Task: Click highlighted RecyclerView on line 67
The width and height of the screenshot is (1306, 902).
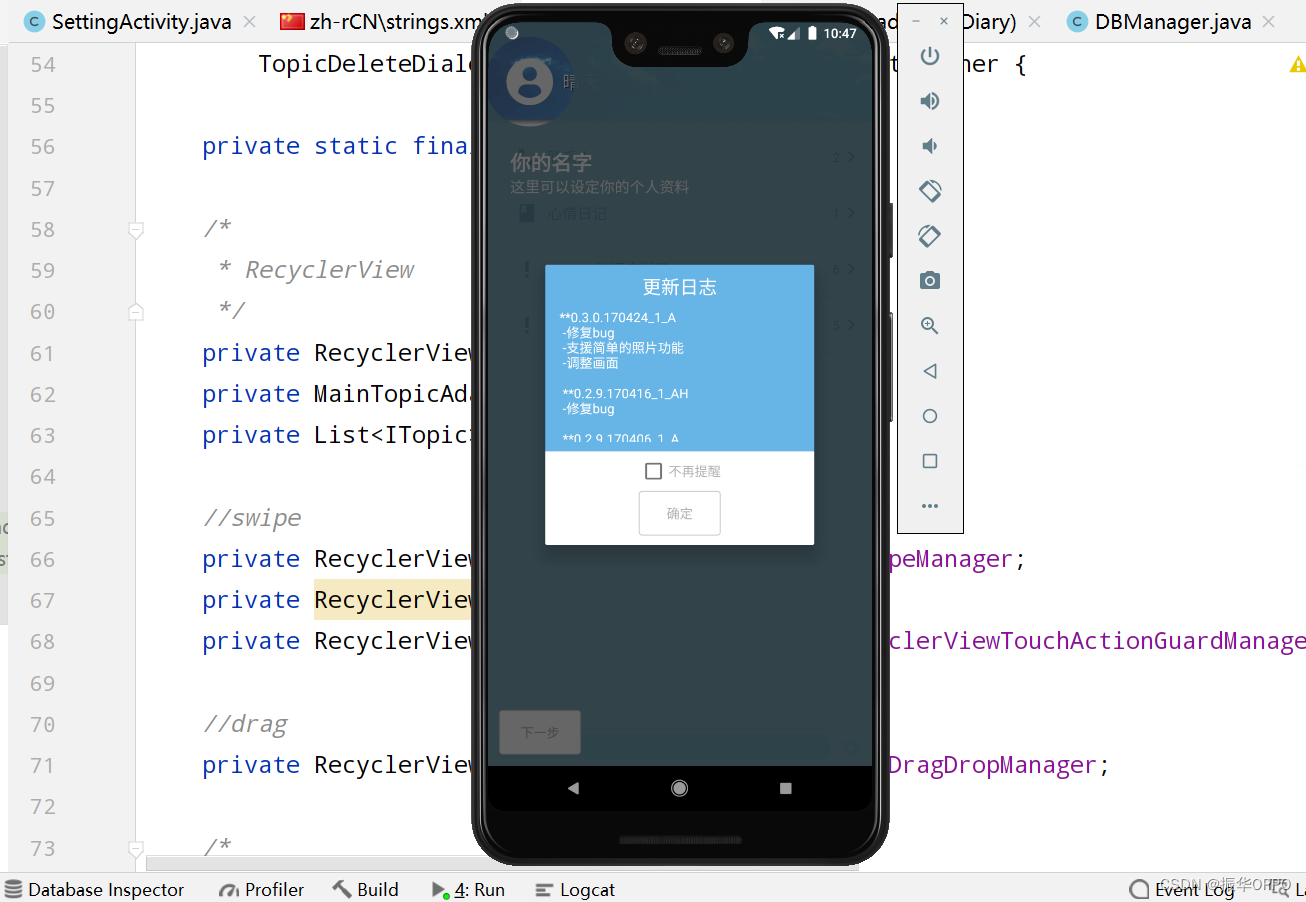Action: (x=394, y=599)
